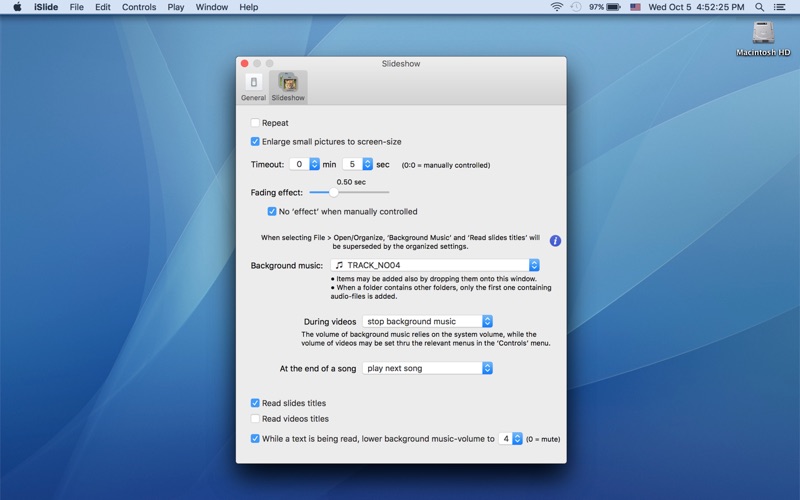Click the battery status icon

click(x=614, y=7)
